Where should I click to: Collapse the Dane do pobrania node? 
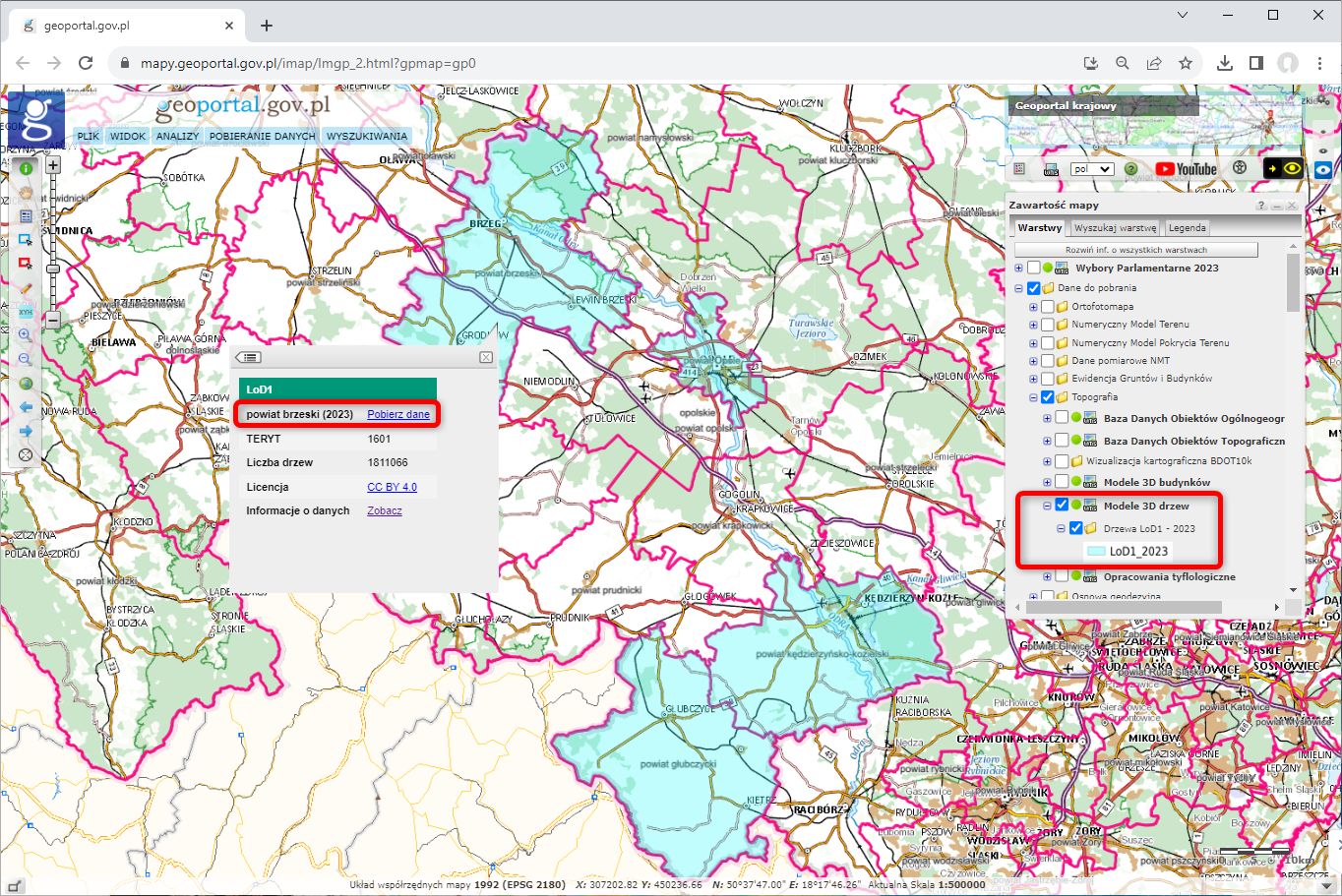click(x=1019, y=287)
